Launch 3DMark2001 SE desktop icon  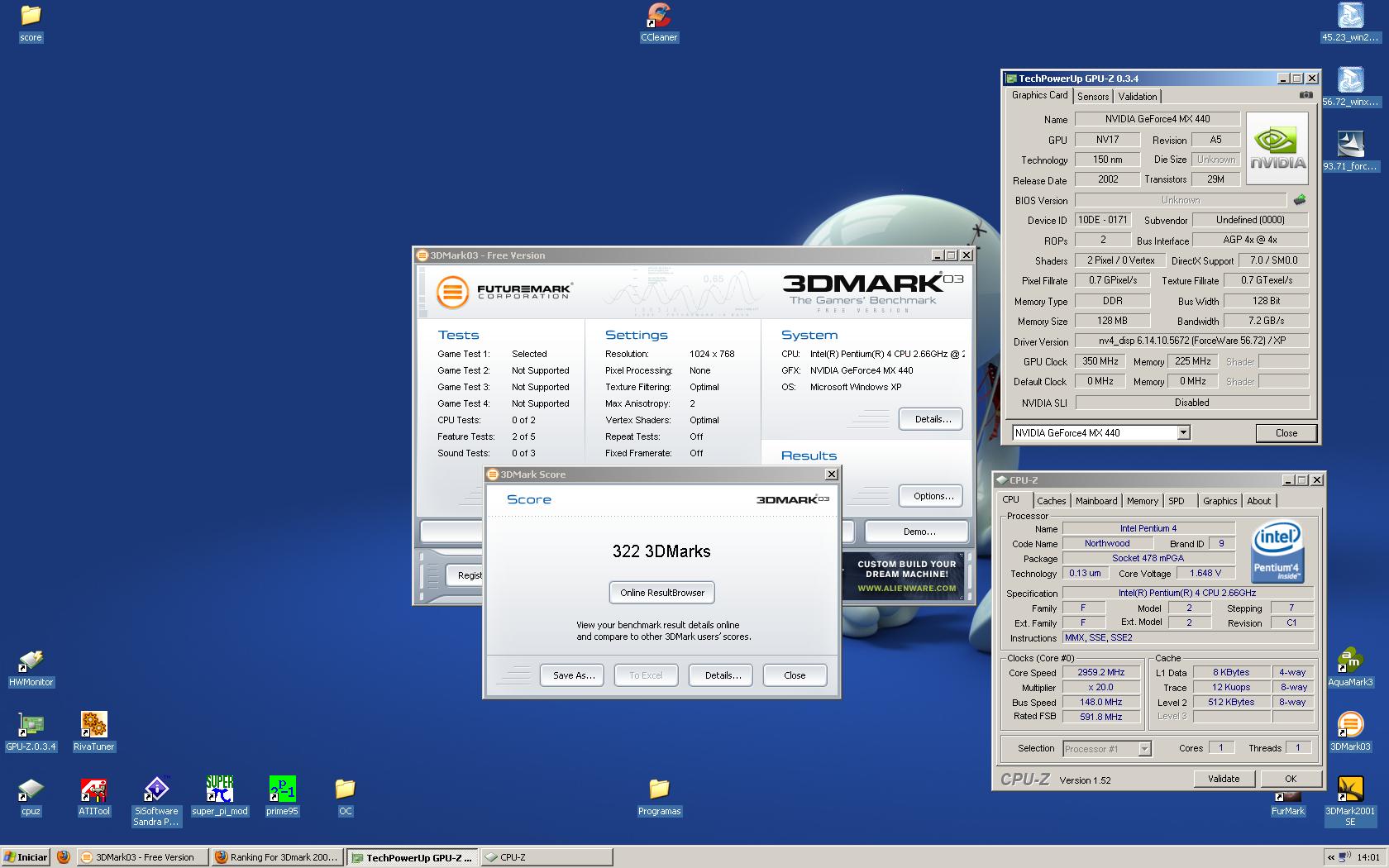tap(1350, 801)
